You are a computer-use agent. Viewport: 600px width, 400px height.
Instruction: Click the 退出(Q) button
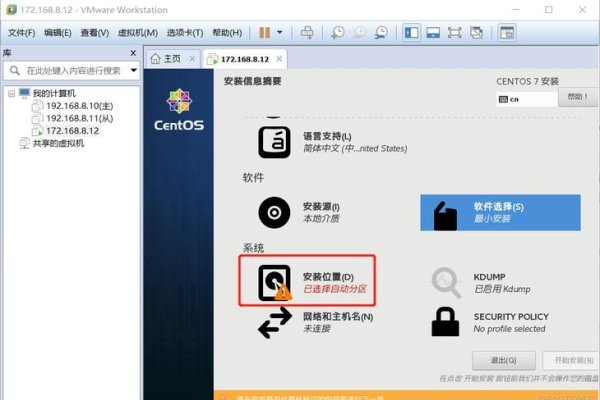click(x=504, y=361)
